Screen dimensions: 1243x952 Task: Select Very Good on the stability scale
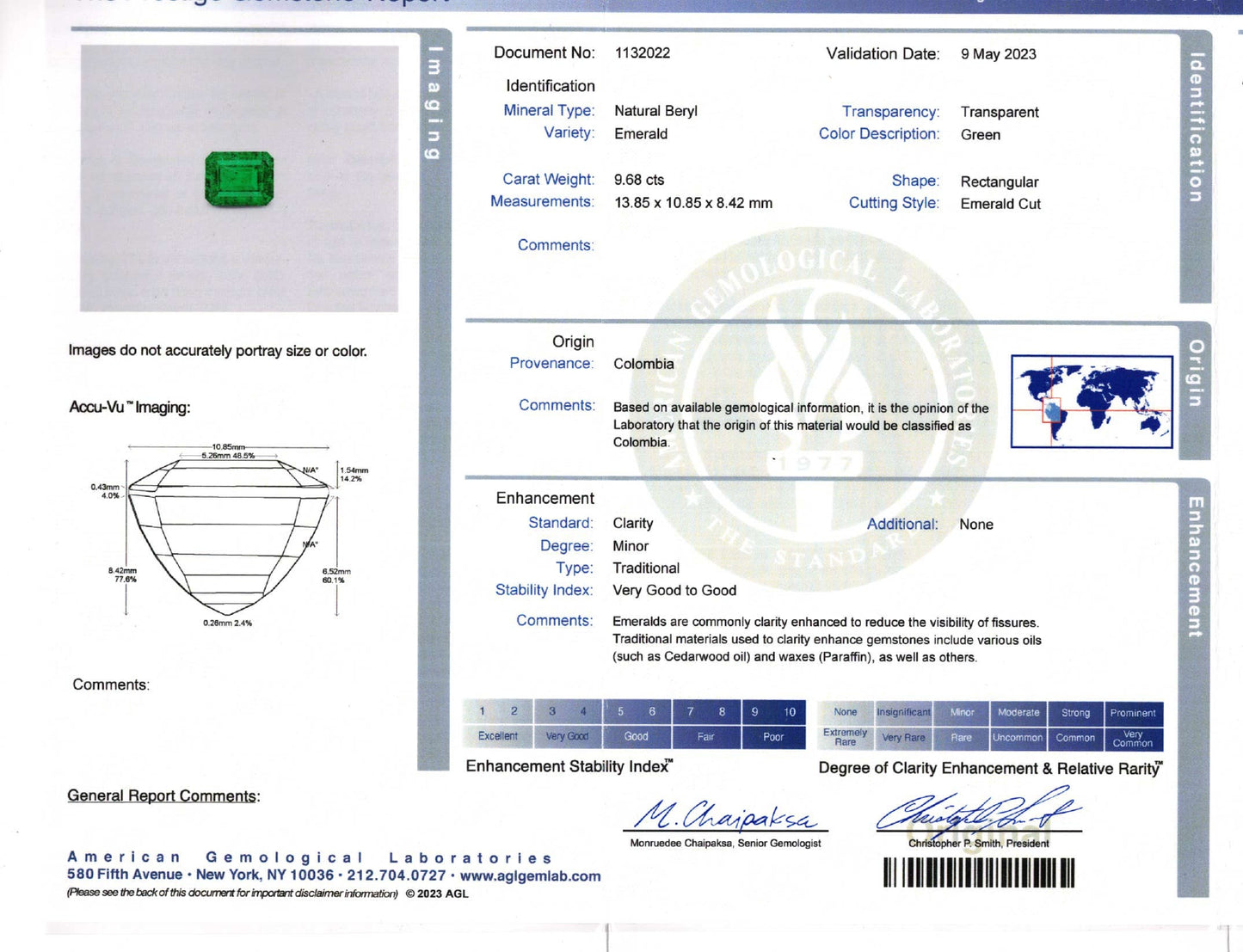(568, 737)
